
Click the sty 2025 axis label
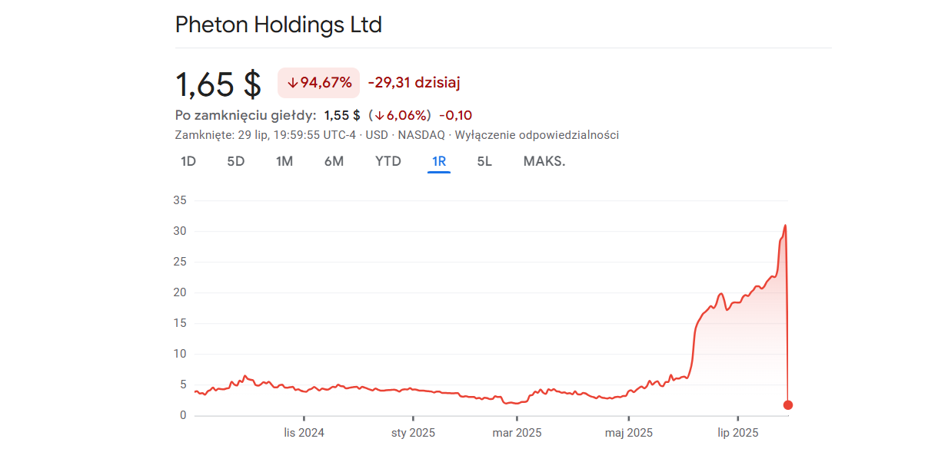[x=414, y=433]
